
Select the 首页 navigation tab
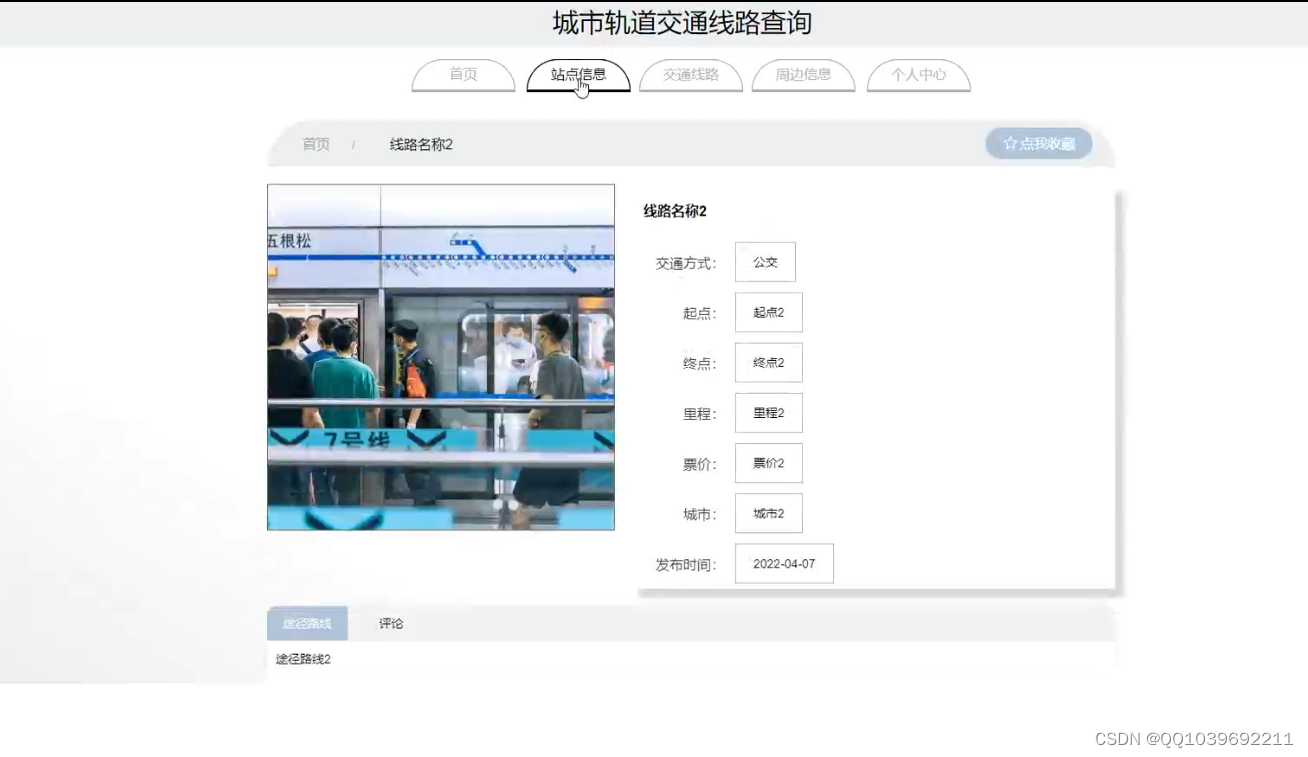[462, 75]
